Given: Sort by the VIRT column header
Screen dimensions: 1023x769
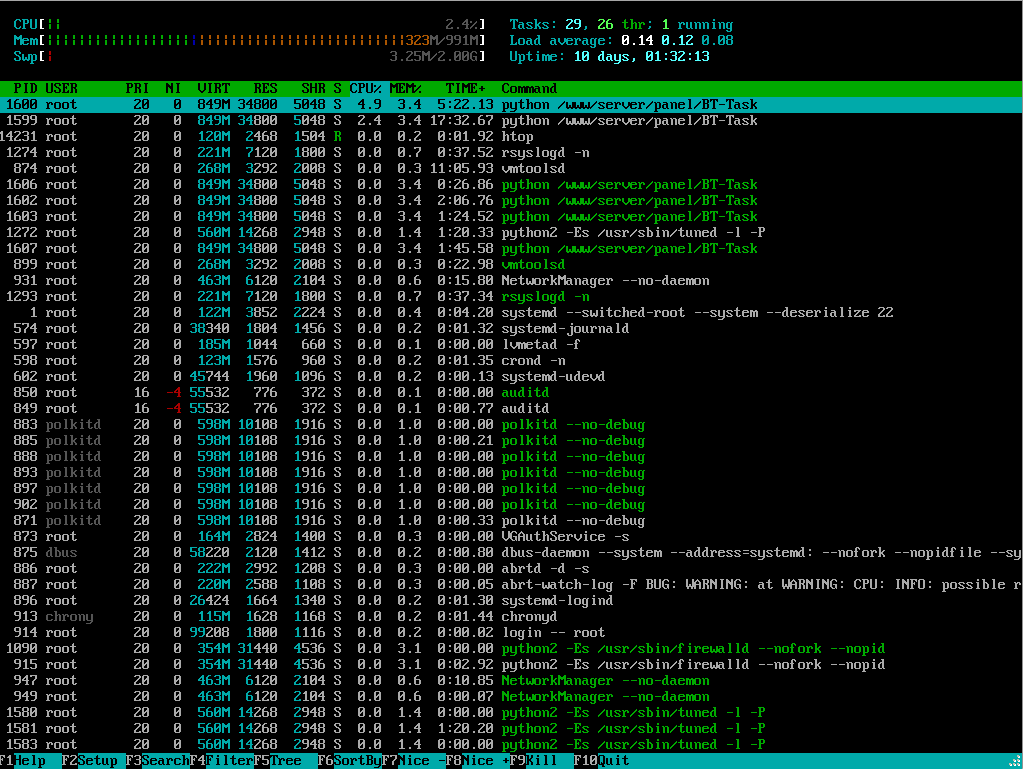Looking at the screenshot, I should pyautogui.click(x=213, y=88).
